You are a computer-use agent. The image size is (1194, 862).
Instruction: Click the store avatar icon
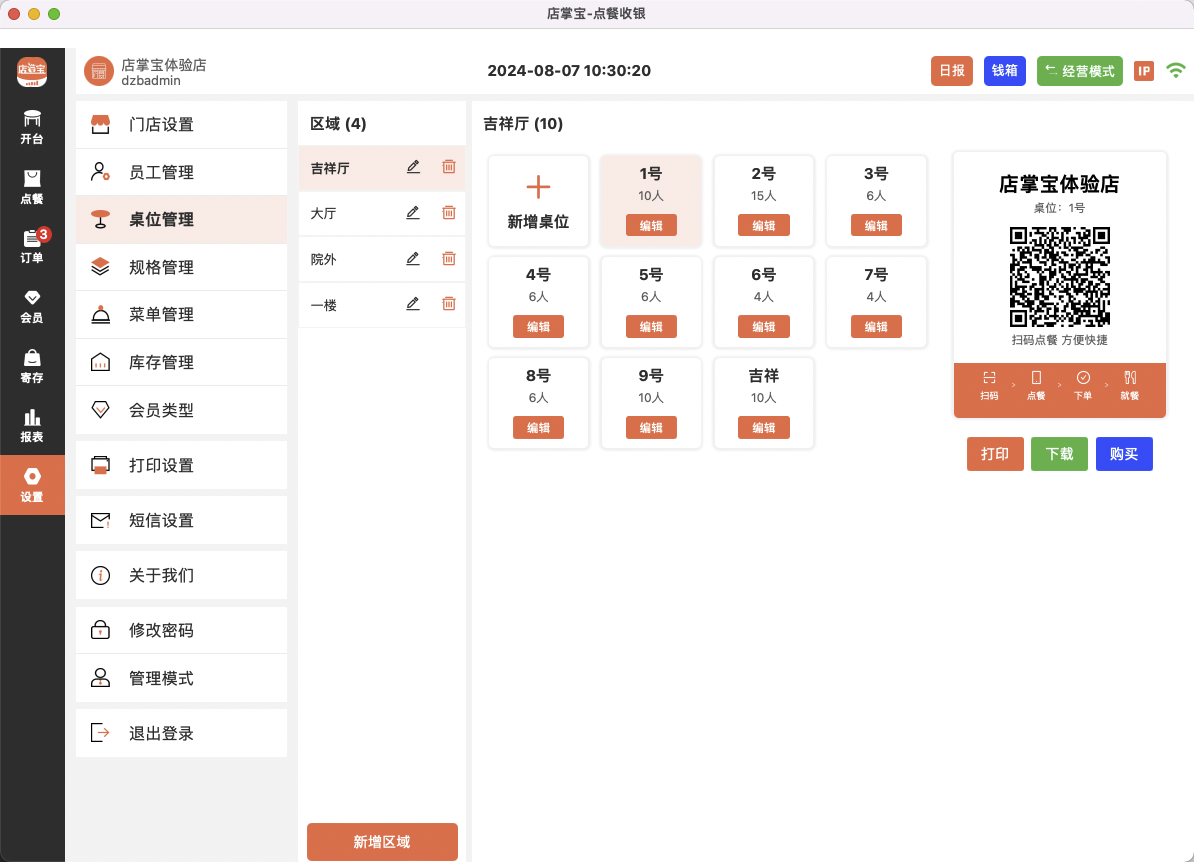(99, 72)
